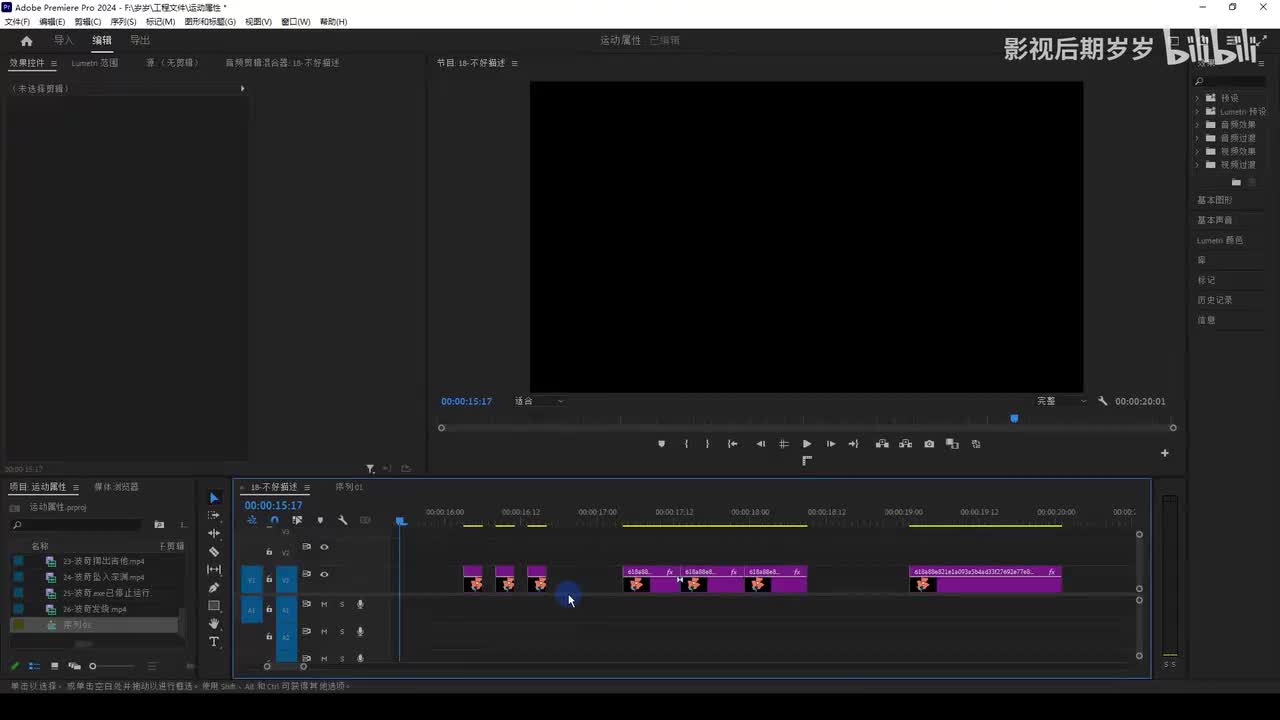Toggle linked selection in timeline
The width and height of the screenshot is (1280, 720).
(297, 520)
